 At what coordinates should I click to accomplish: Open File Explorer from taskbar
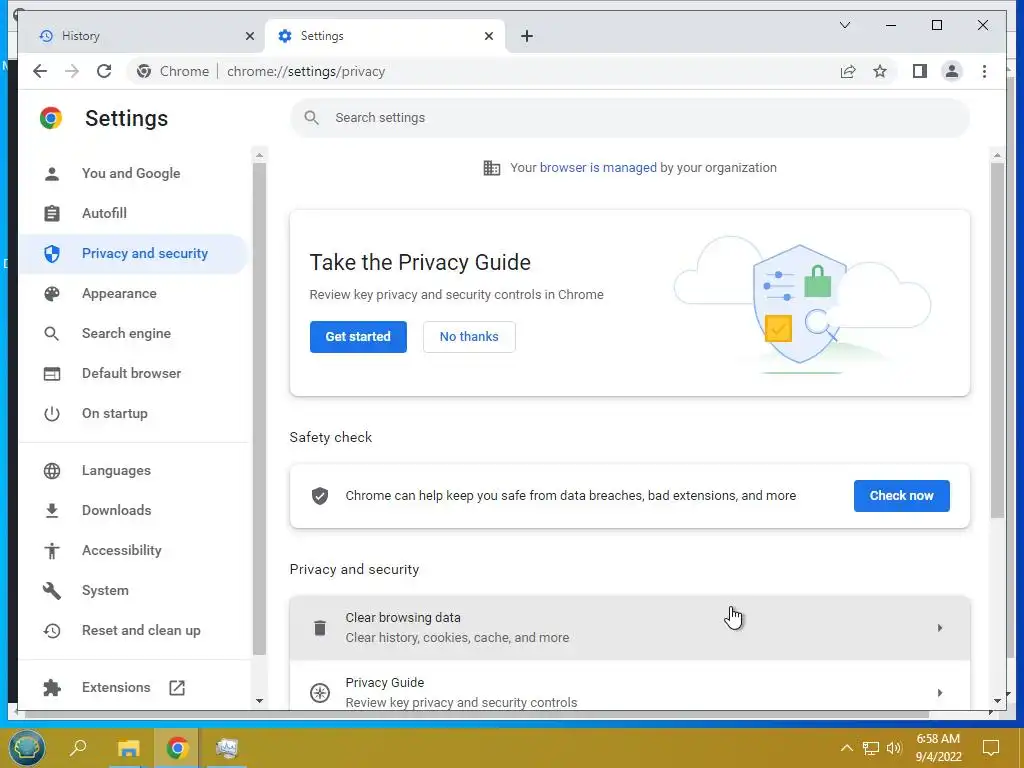point(128,748)
